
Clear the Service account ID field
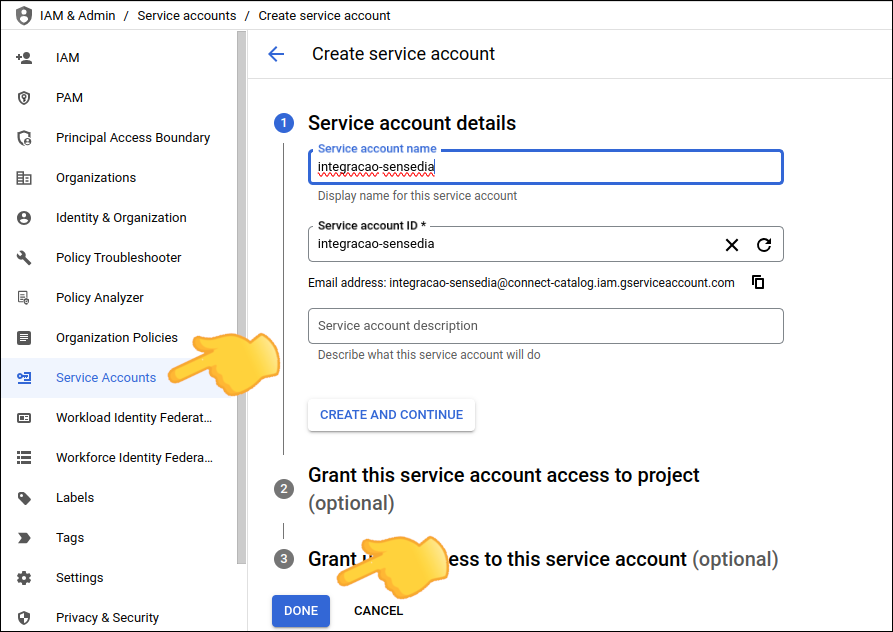pyautogui.click(x=732, y=244)
